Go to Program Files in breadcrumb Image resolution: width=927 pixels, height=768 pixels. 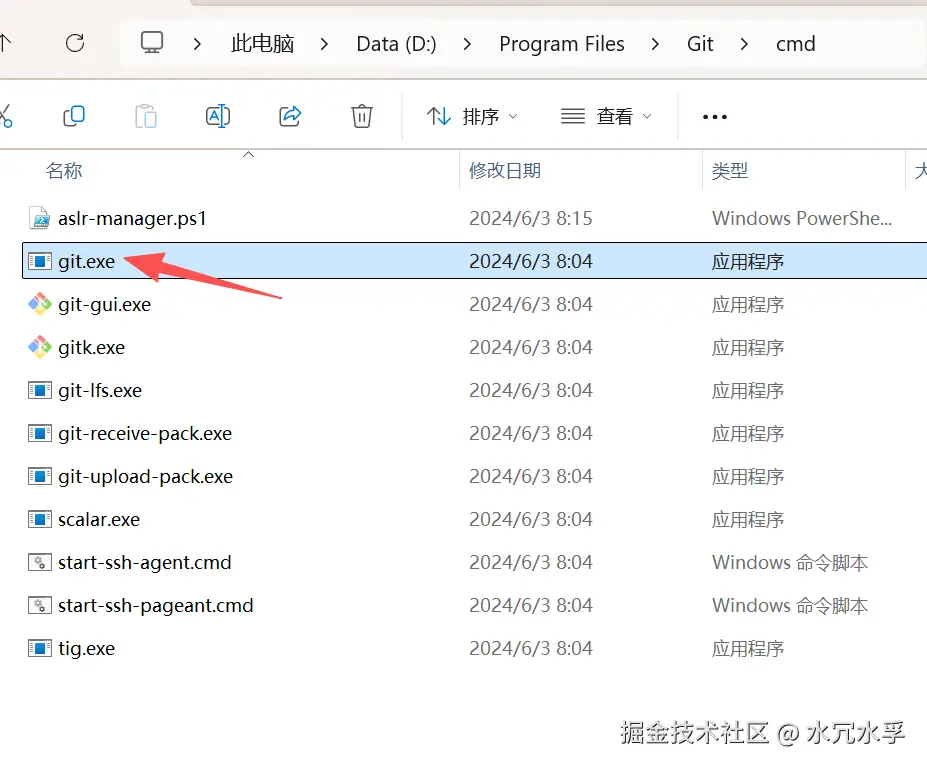pyautogui.click(x=562, y=44)
